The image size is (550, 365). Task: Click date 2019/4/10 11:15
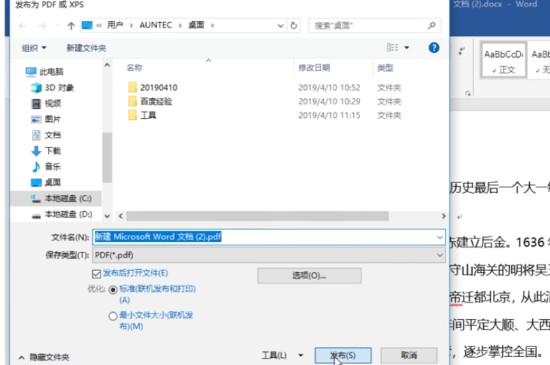[x=329, y=115]
